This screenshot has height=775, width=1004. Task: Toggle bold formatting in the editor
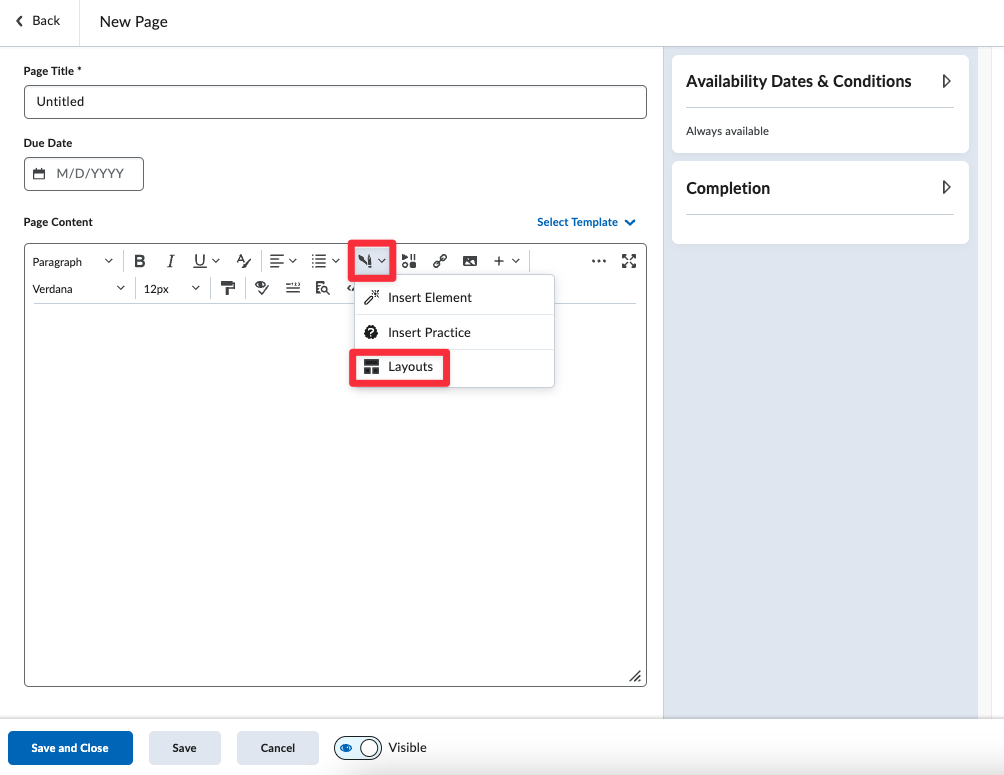click(140, 261)
